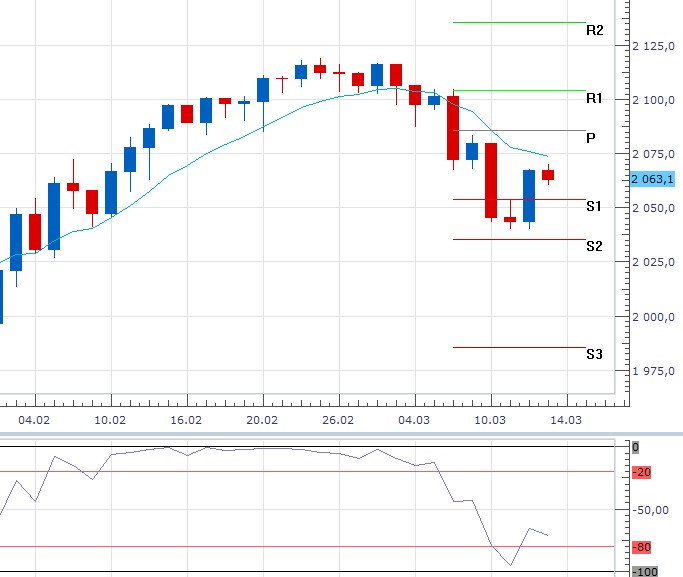Select the pivot point P label
Image resolution: width=683 pixels, height=577 pixels.
tap(591, 138)
